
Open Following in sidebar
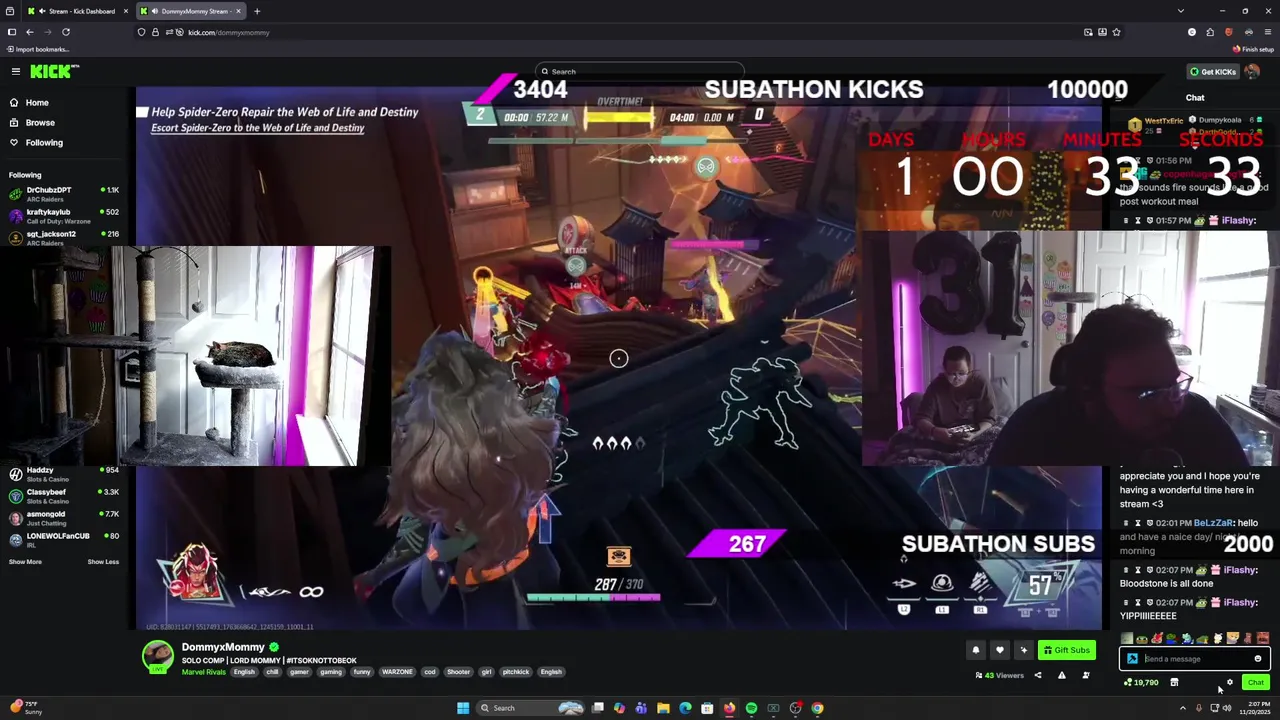[x=44, y=142]
